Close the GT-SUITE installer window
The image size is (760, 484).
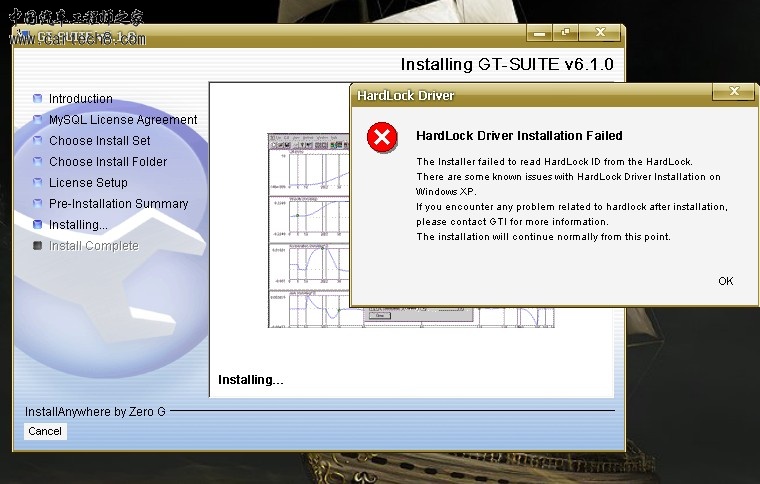click(x=601, y=33)
